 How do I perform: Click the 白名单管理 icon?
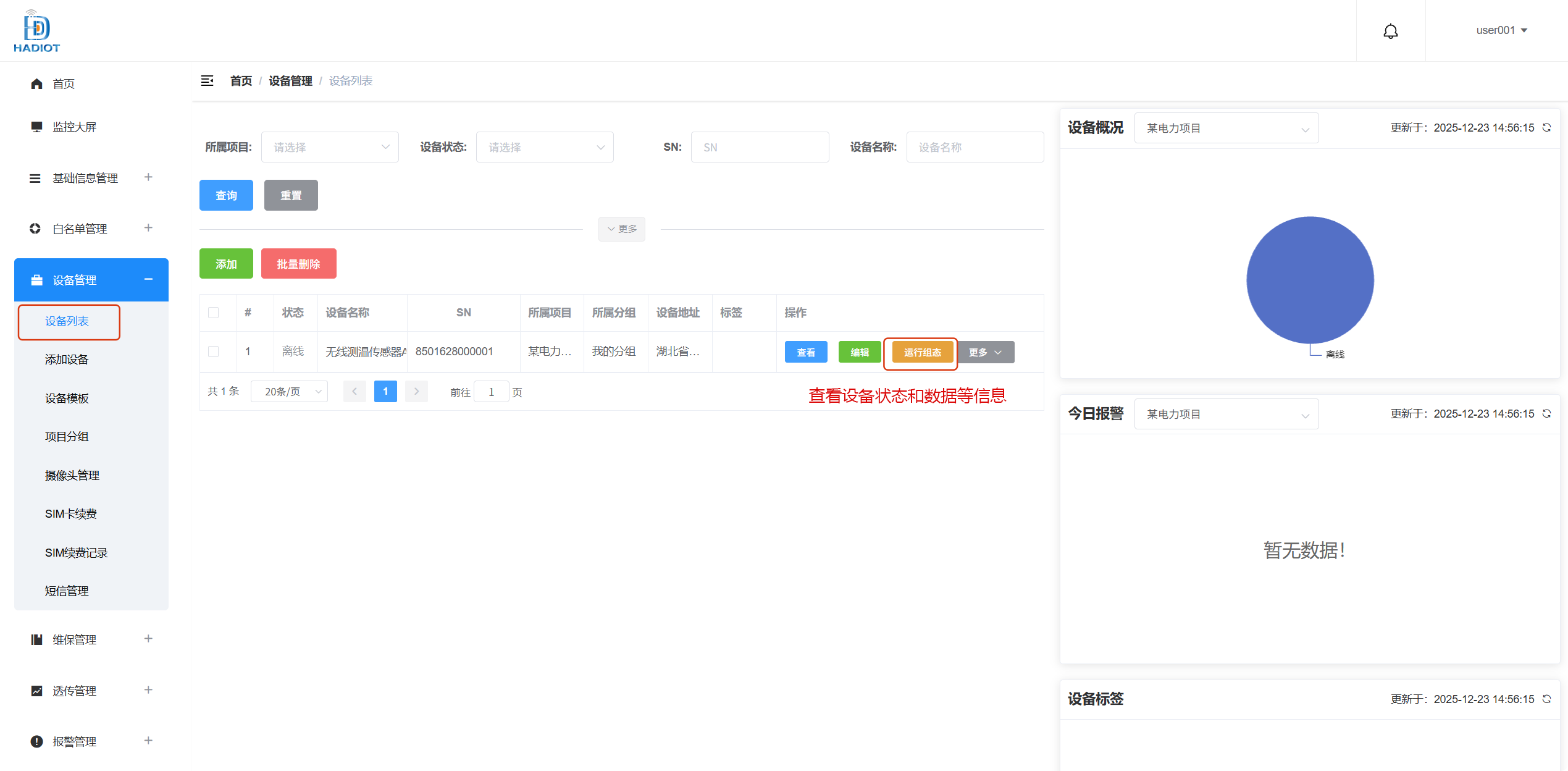pos(35,229)
